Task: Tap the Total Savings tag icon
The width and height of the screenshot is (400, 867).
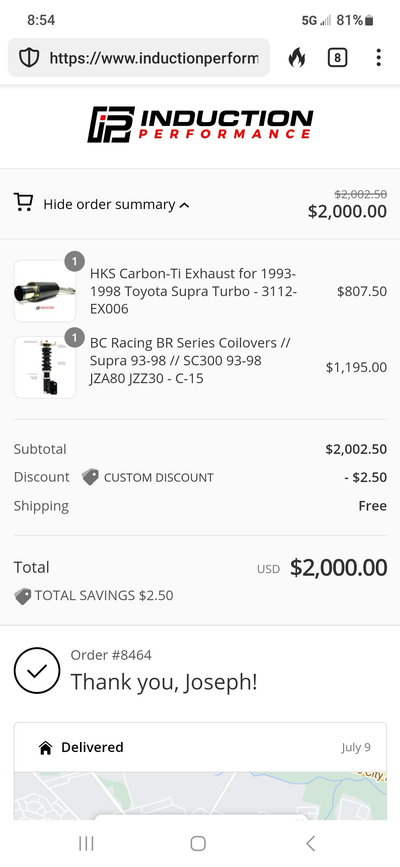Action: point(23,596)
